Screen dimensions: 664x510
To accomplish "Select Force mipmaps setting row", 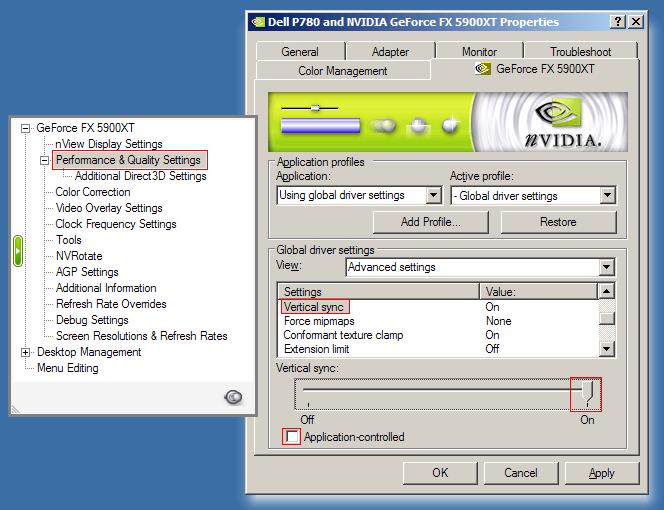I will [x=437, y=321].
